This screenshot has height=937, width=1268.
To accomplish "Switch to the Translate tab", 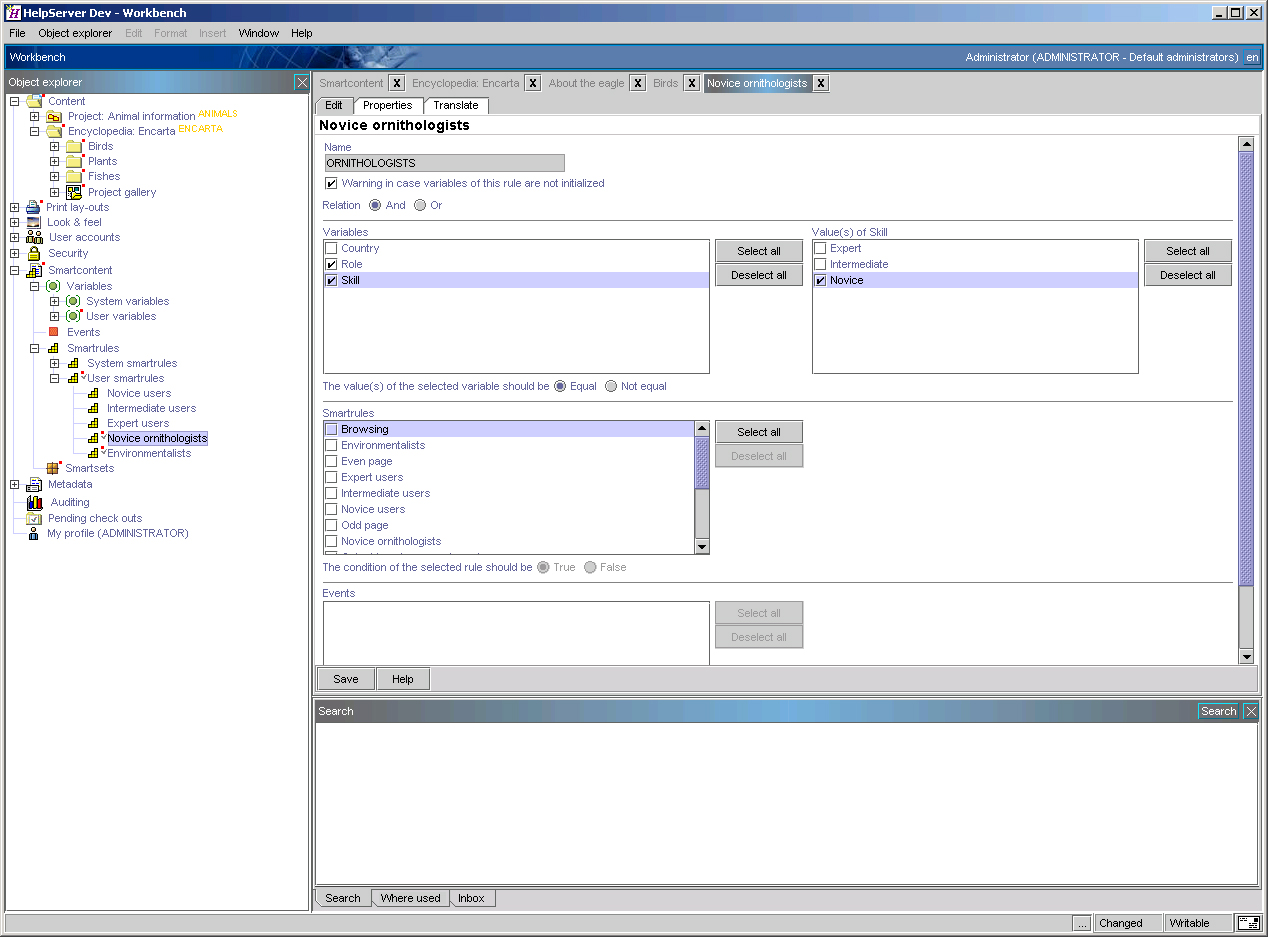I will (456, 105).
